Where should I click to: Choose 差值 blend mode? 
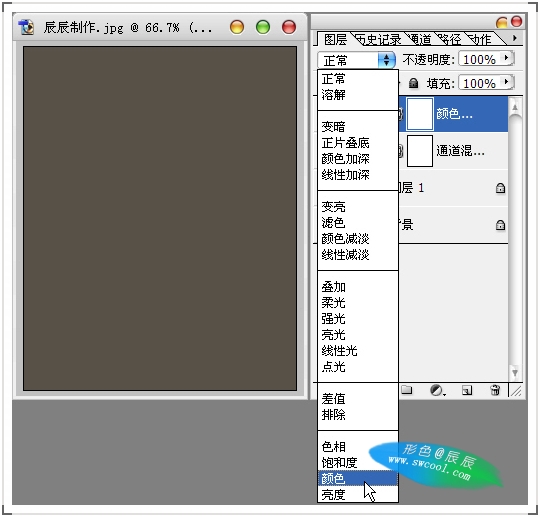(x=357, y=399)
